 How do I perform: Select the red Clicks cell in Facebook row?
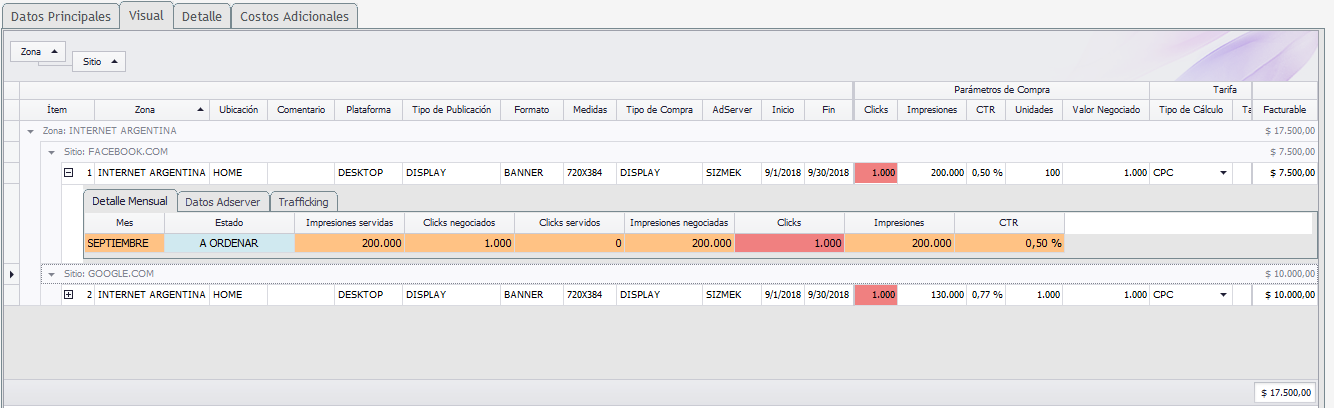(876, 173)
